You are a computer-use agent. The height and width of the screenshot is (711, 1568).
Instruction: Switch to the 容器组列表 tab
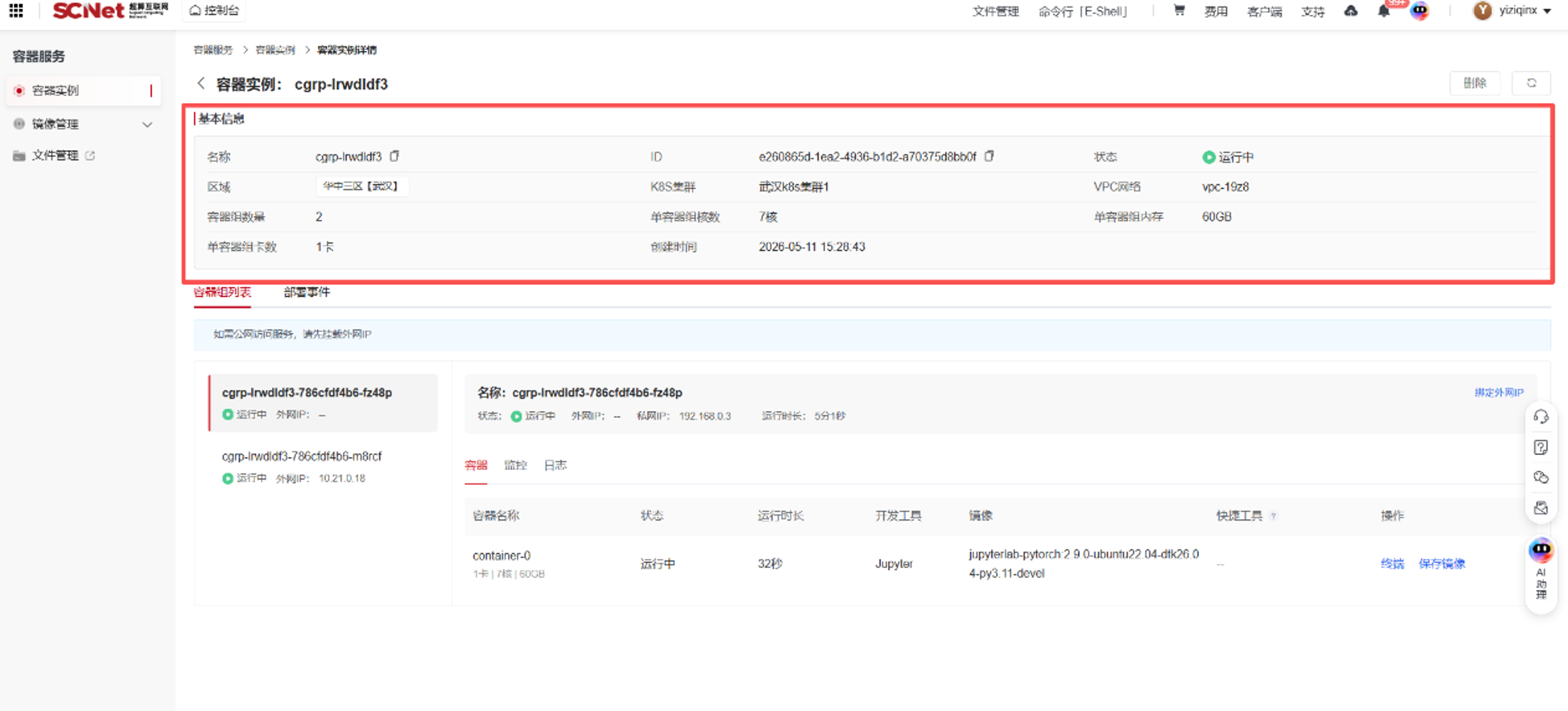pyautogui.click(x=222, y=292)
